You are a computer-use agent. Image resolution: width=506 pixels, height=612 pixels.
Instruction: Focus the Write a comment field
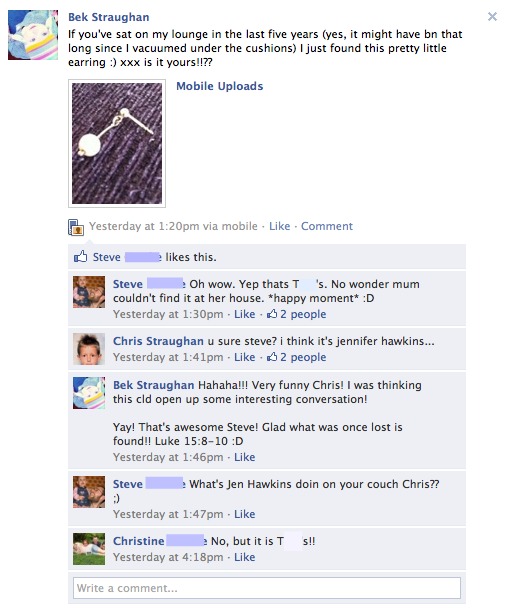click(x=267, y=588)
